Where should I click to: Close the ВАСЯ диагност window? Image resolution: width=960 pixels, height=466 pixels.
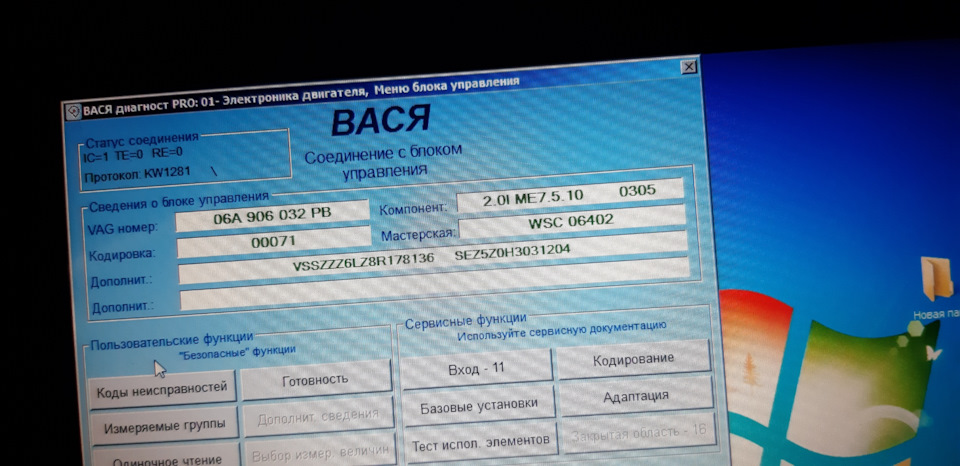coord(689,67)
